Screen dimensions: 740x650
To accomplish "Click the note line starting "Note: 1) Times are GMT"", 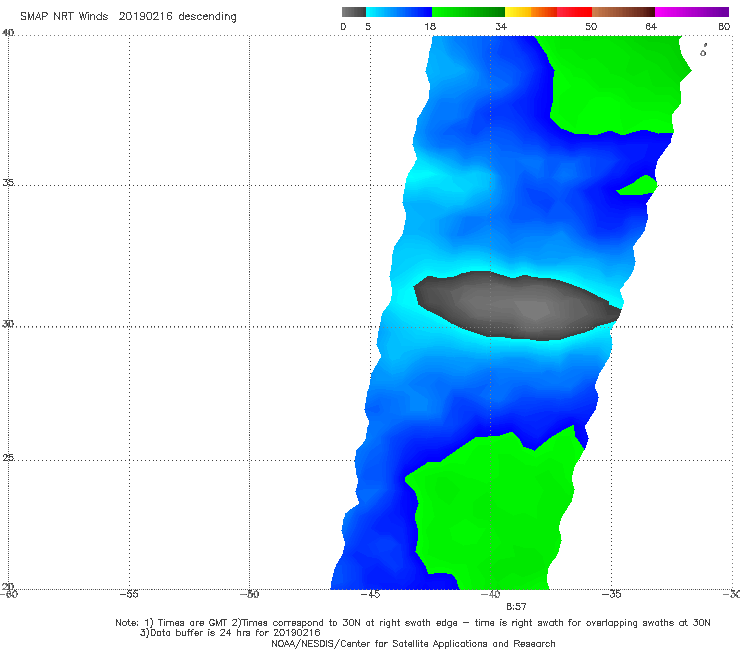I will (x=412, y=623).
